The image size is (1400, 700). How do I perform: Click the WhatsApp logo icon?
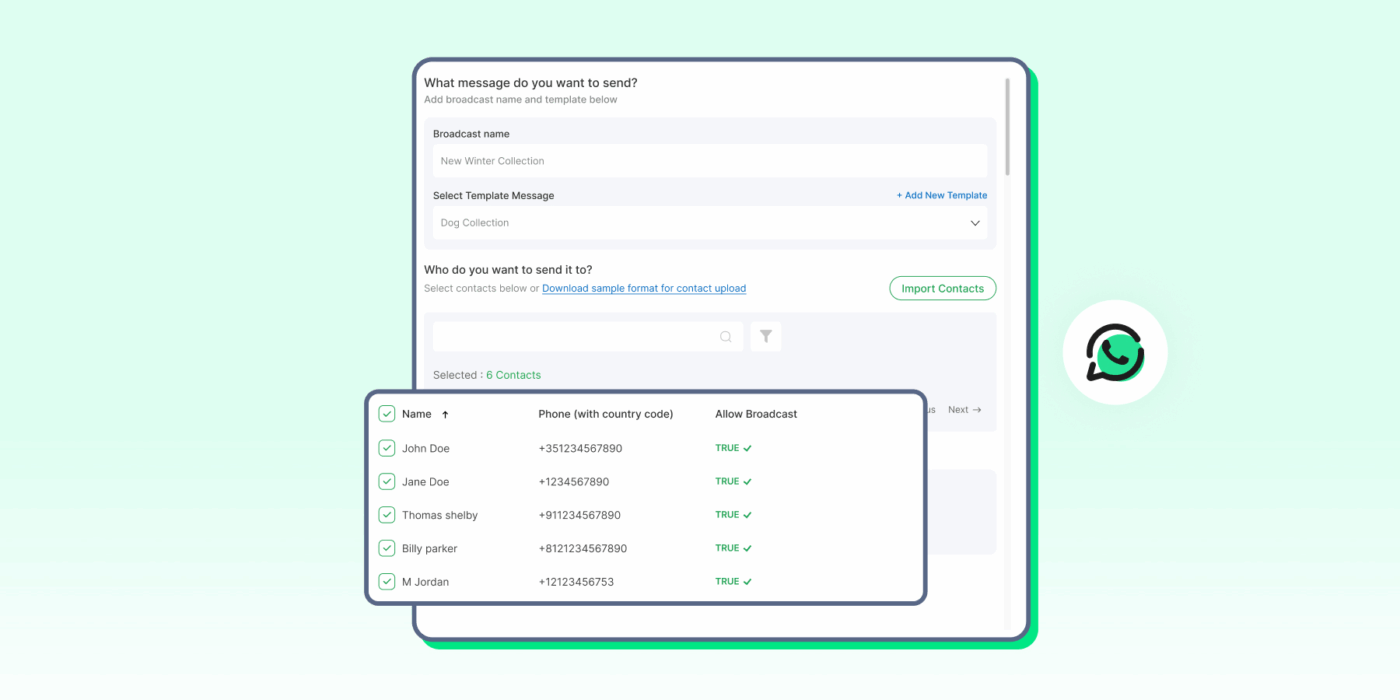(x=1115, y=351)
